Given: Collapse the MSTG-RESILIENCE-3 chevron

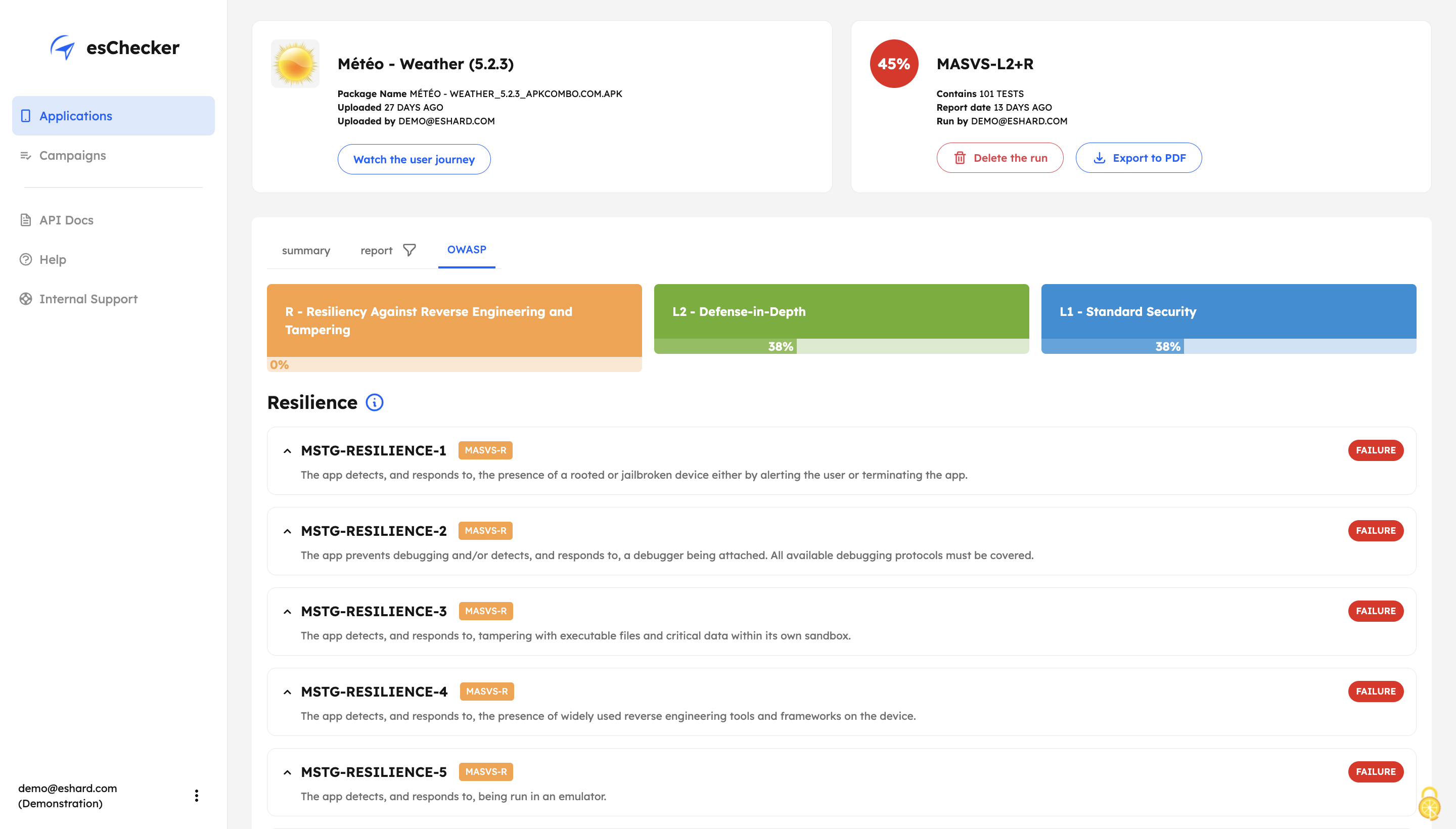Looking at the screenshot, I should (288, 612).
